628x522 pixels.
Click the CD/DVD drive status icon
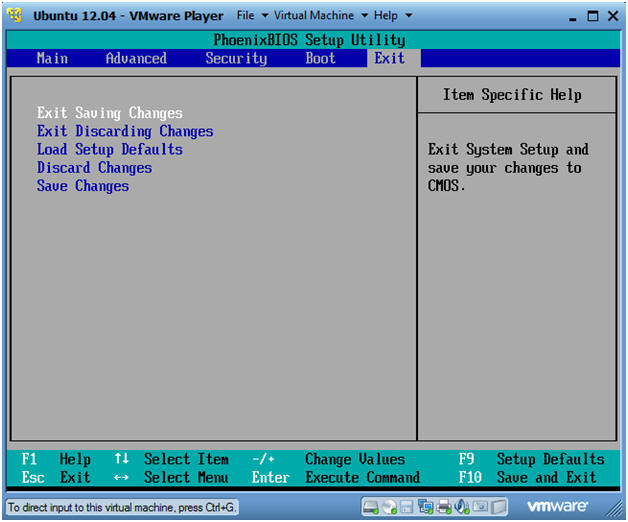pos(389,507)
